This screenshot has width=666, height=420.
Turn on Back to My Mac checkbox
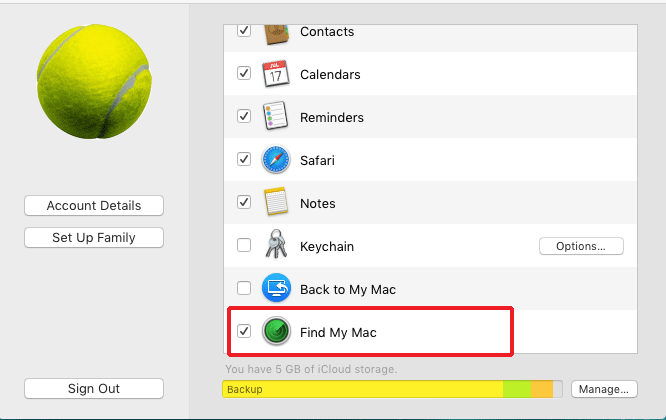tap(244, 289)
